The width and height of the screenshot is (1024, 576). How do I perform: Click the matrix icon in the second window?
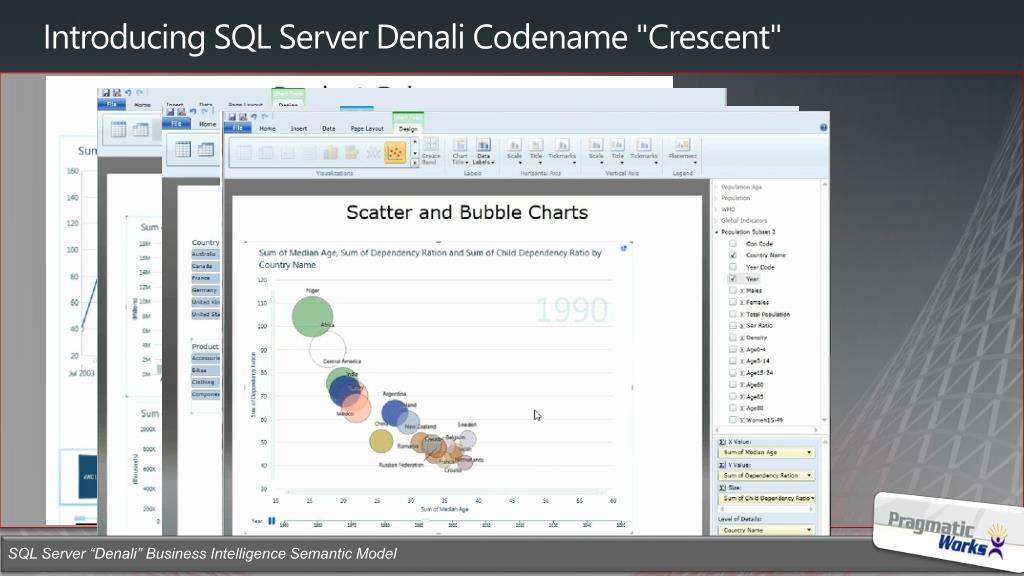pyautogui.click(x=140, y=129)
